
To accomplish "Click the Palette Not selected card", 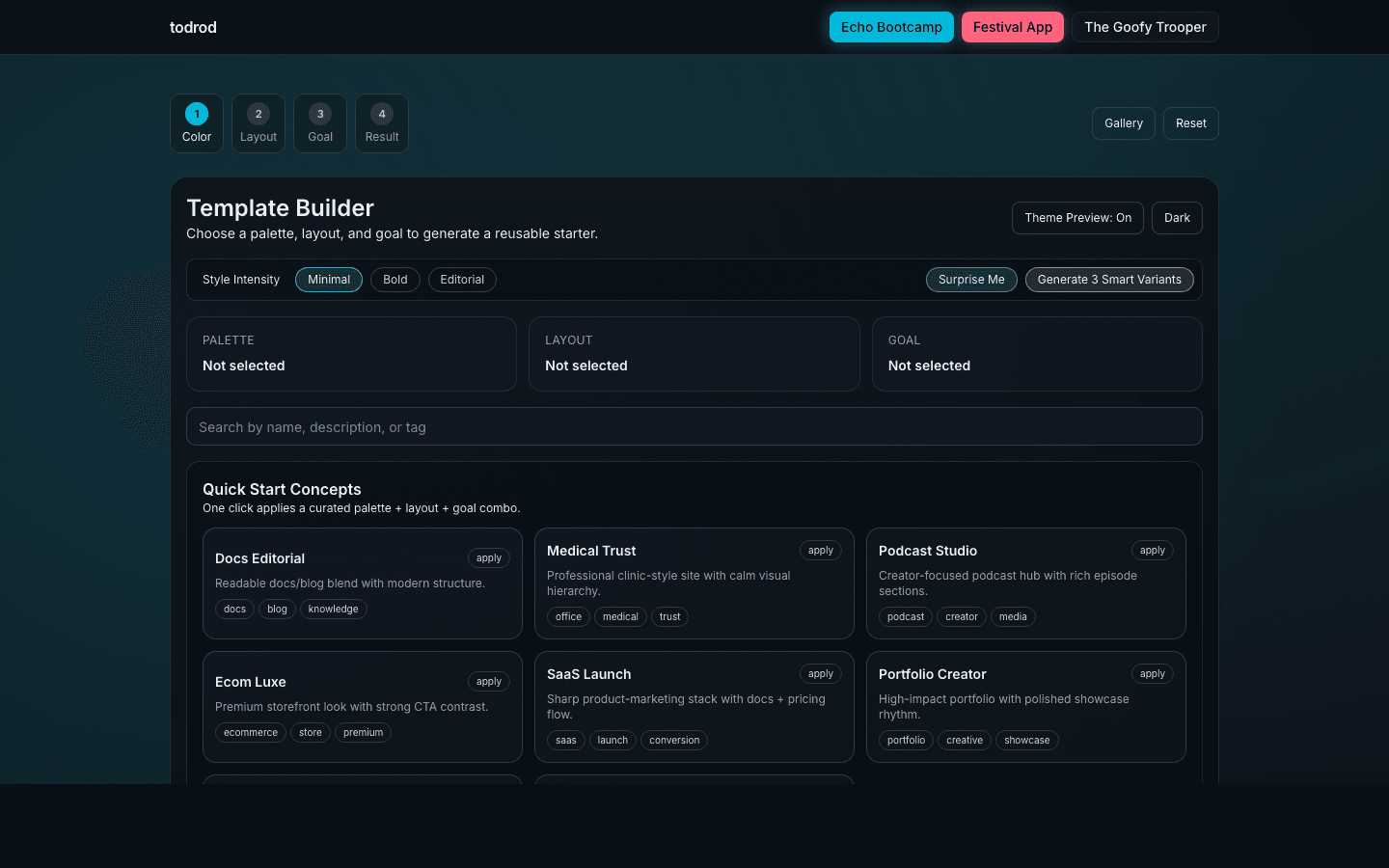I will click(x=351, y=354).
